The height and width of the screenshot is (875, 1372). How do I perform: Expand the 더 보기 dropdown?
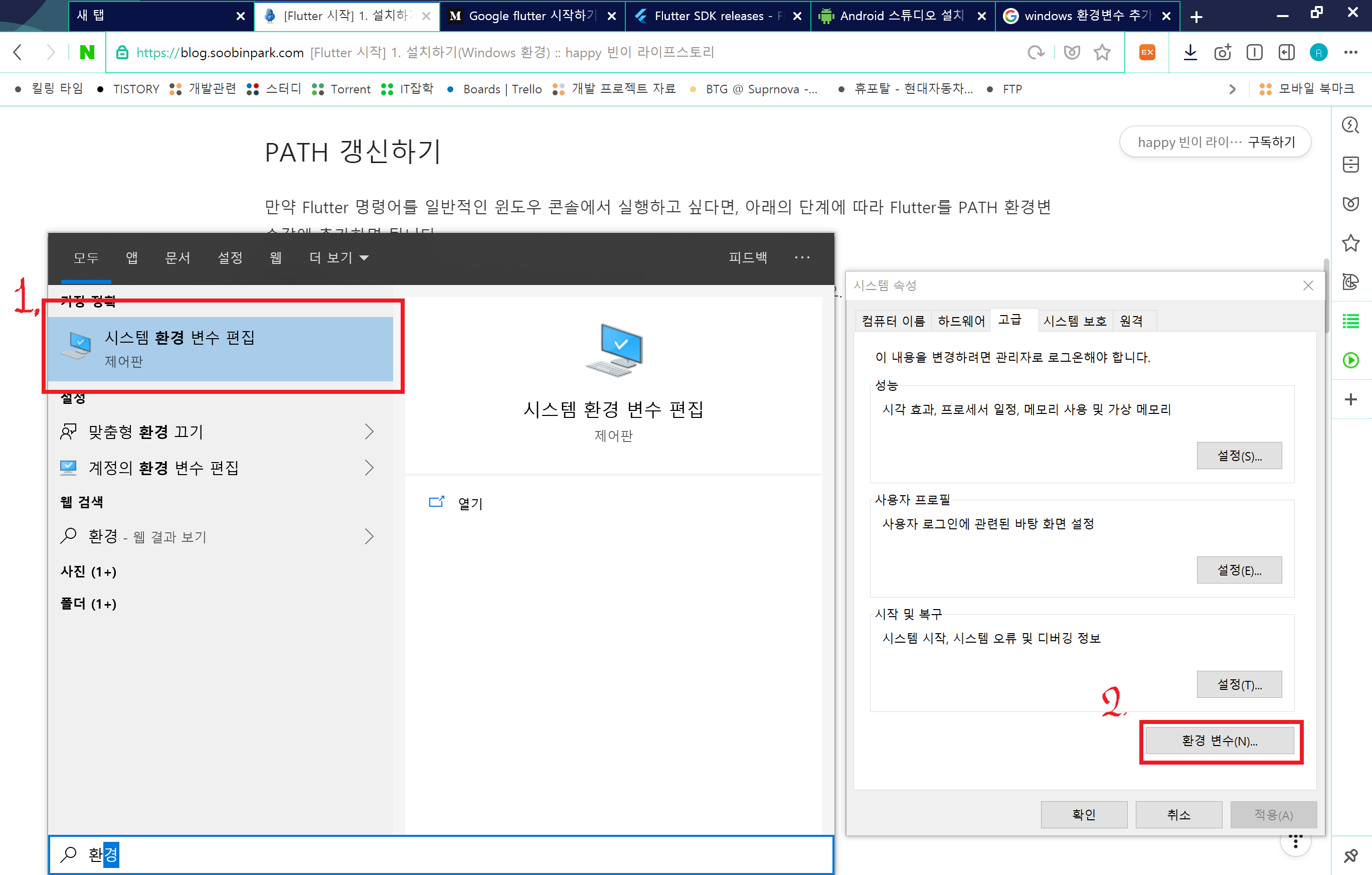339,258
